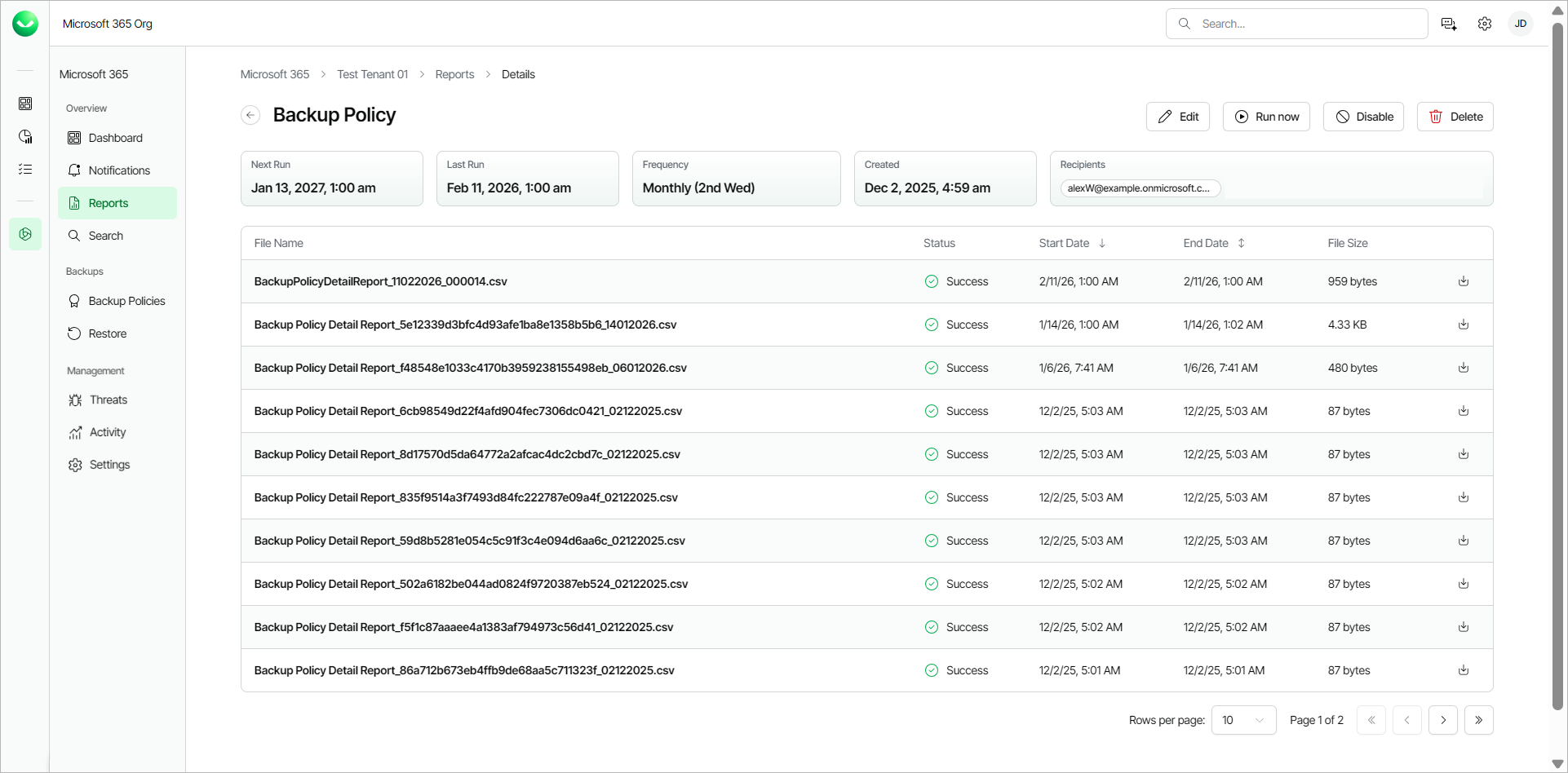
Task: Open Backup Policies in sidebar
Action: (126, 301)
